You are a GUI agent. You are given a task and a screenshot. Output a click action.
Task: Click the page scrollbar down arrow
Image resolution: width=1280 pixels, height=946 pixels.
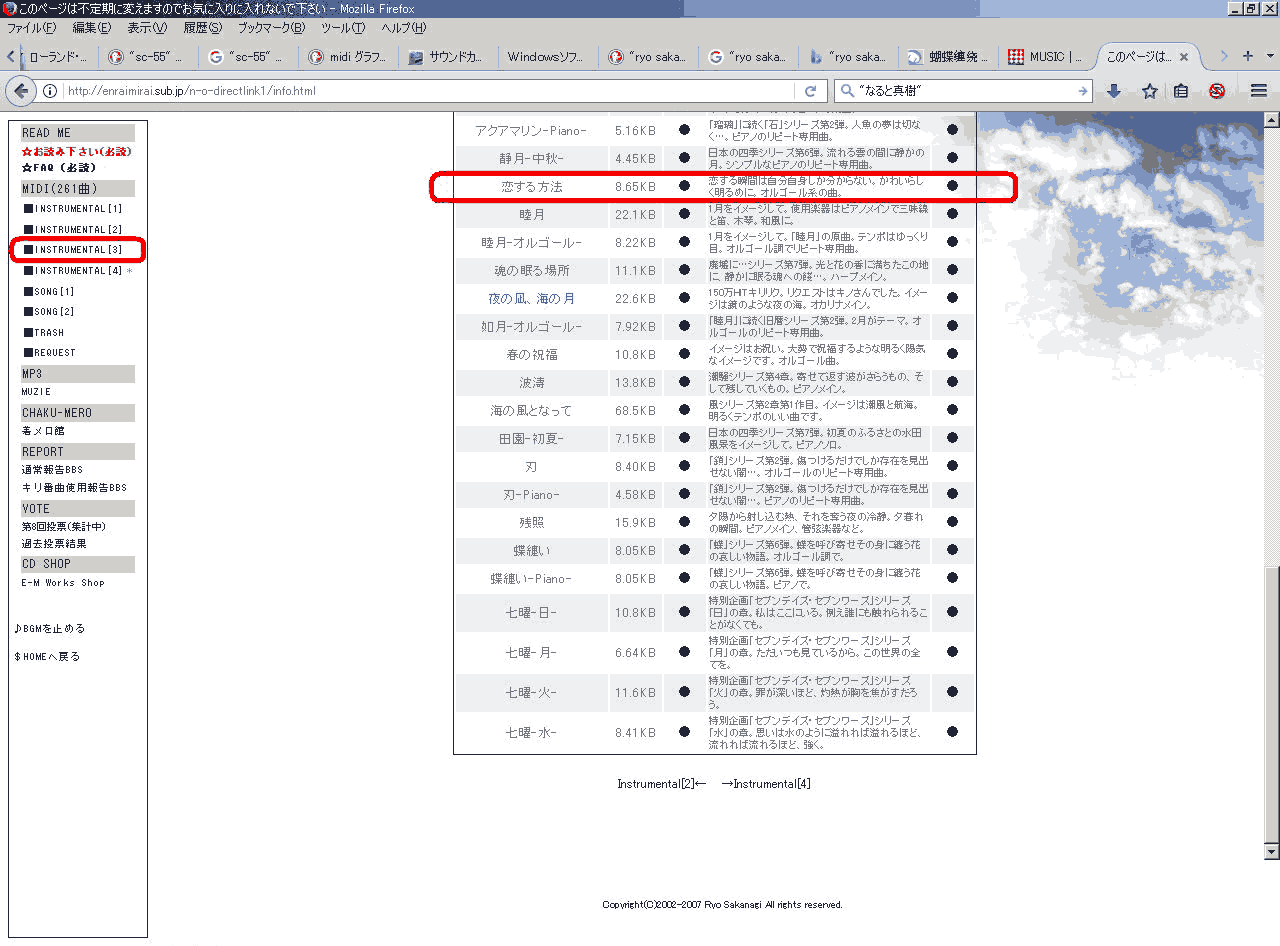(1272, 852)
